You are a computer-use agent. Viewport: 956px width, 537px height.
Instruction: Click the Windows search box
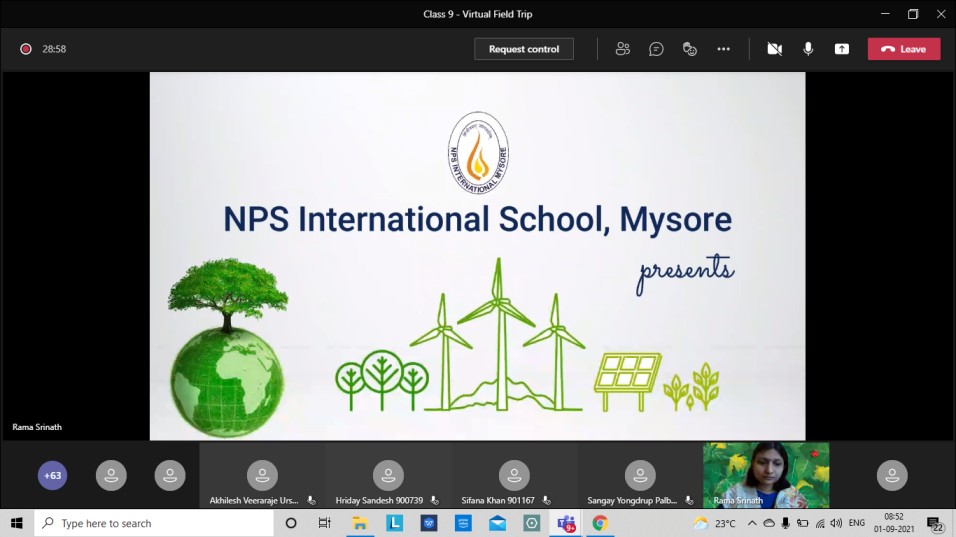tap(155, 523)
